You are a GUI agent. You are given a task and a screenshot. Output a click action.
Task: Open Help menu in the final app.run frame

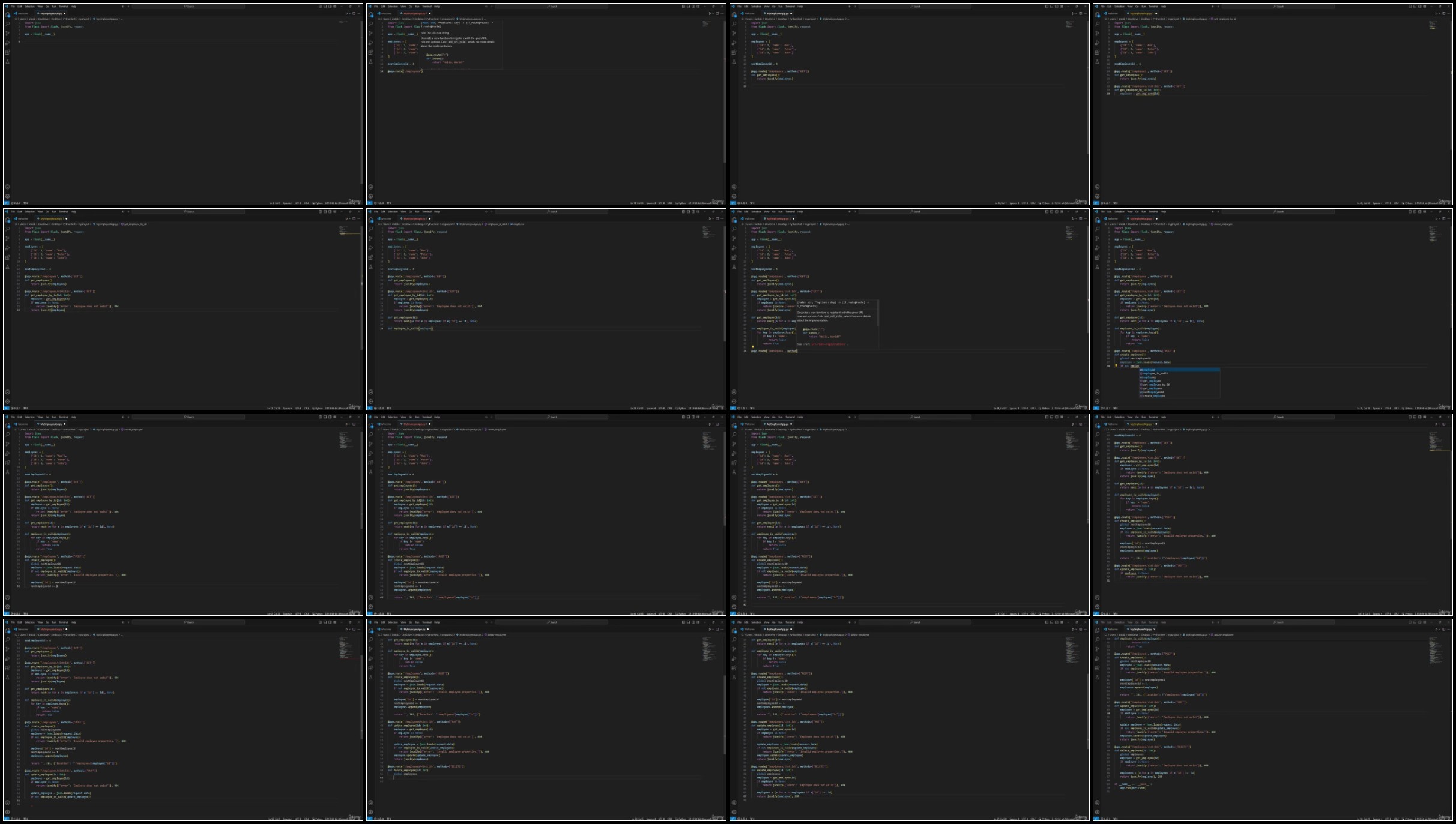[x=1164, y=622]
